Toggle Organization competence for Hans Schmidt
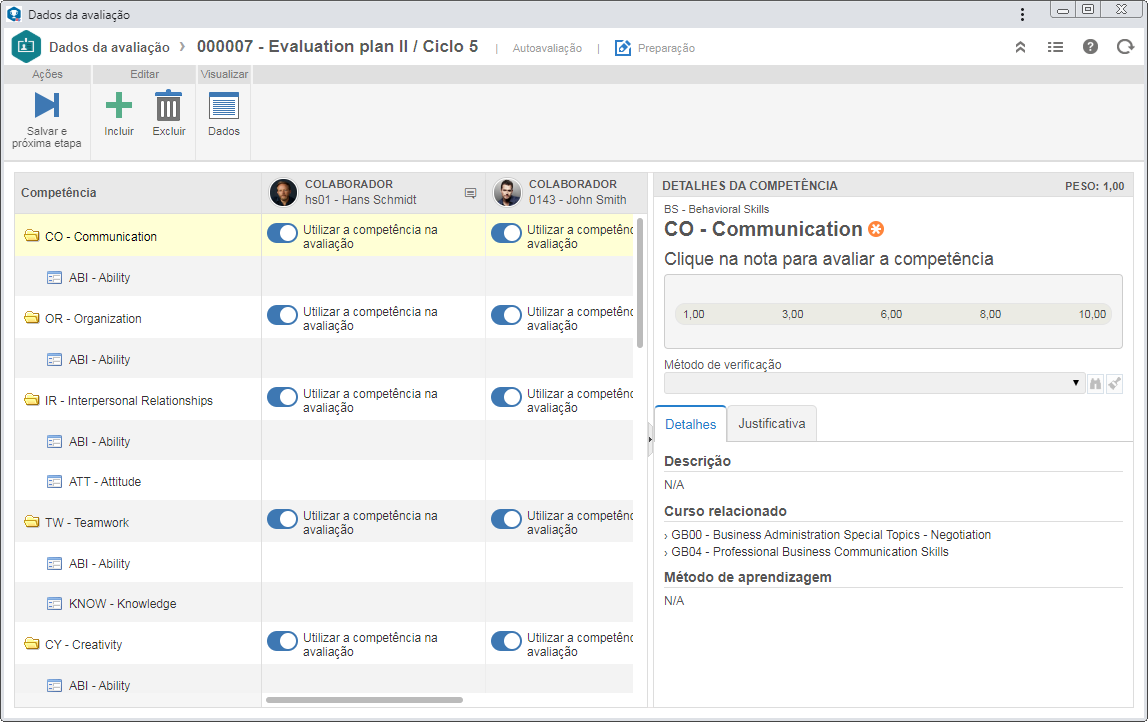The image size is (1148, 722). [x=282, y=315]
